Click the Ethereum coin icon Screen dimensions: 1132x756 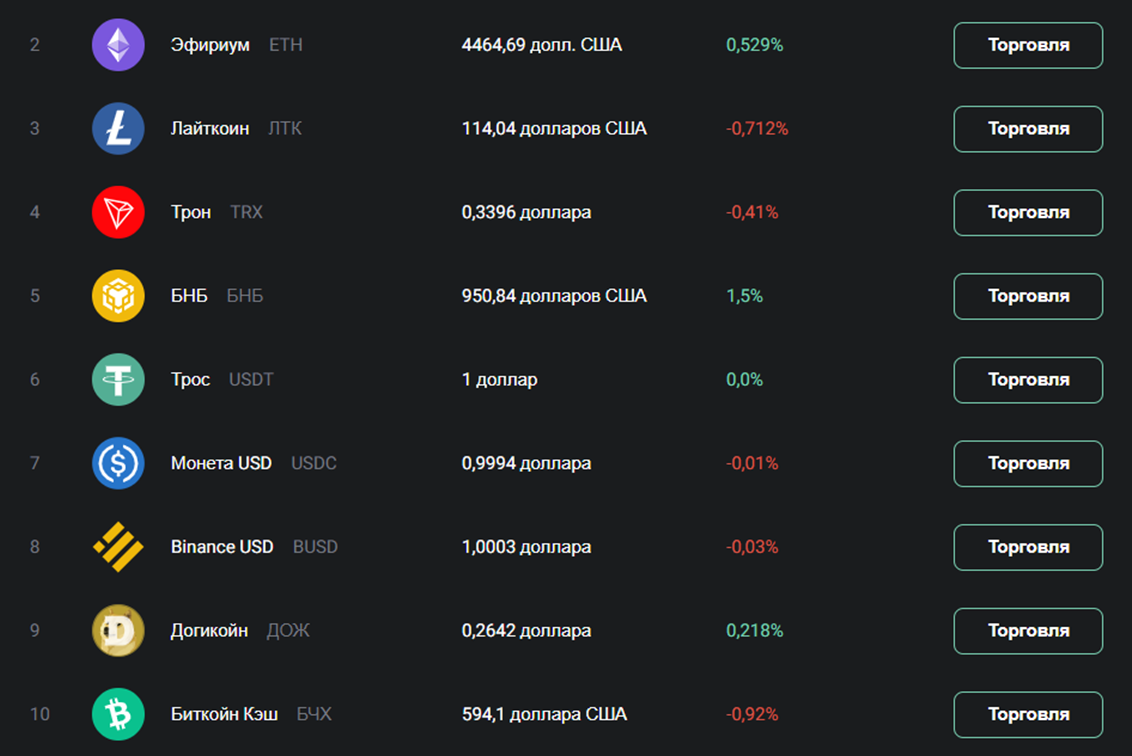(x=118, y=45)
